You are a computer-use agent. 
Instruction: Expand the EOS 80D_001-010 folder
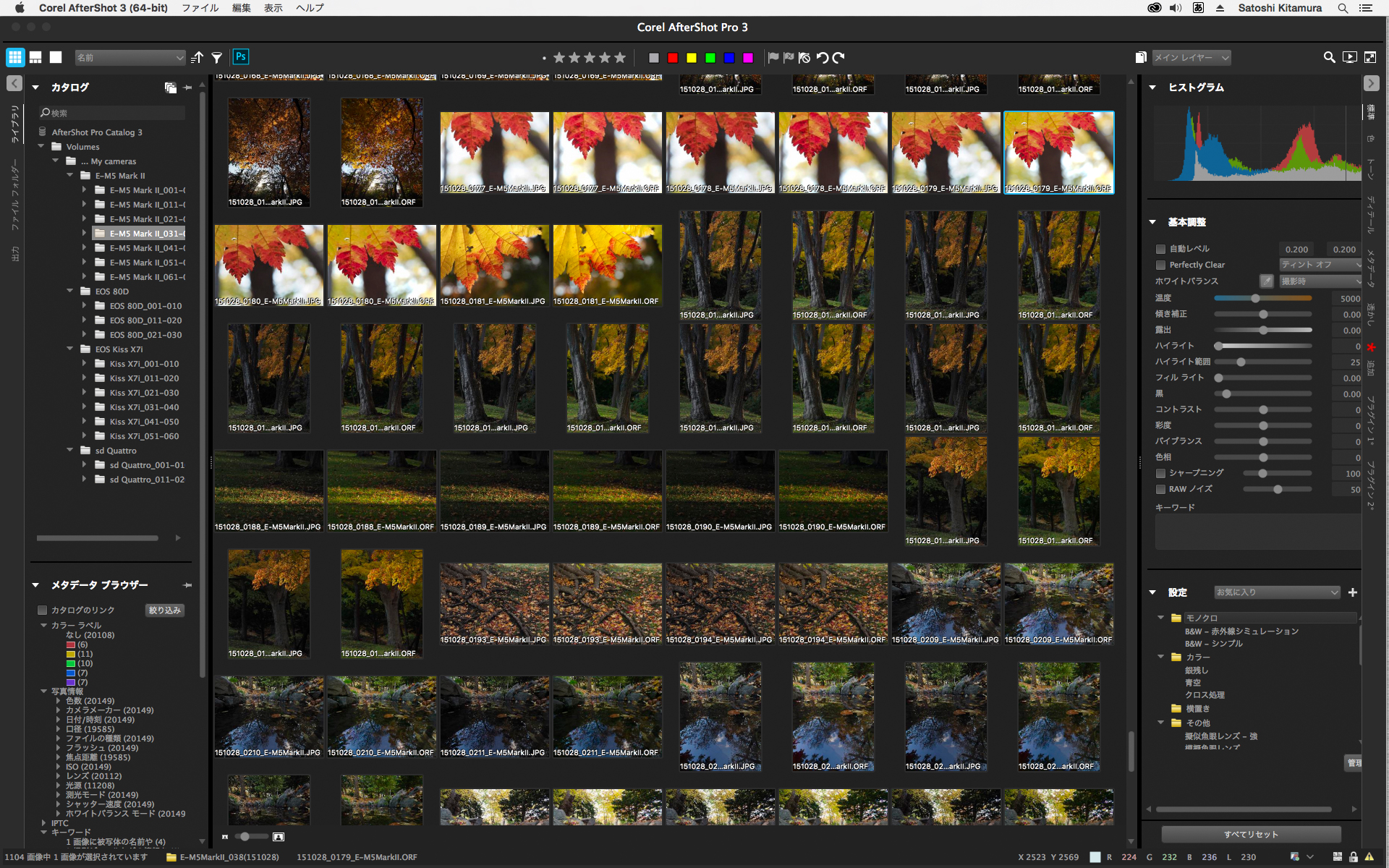tap(85, 306)
